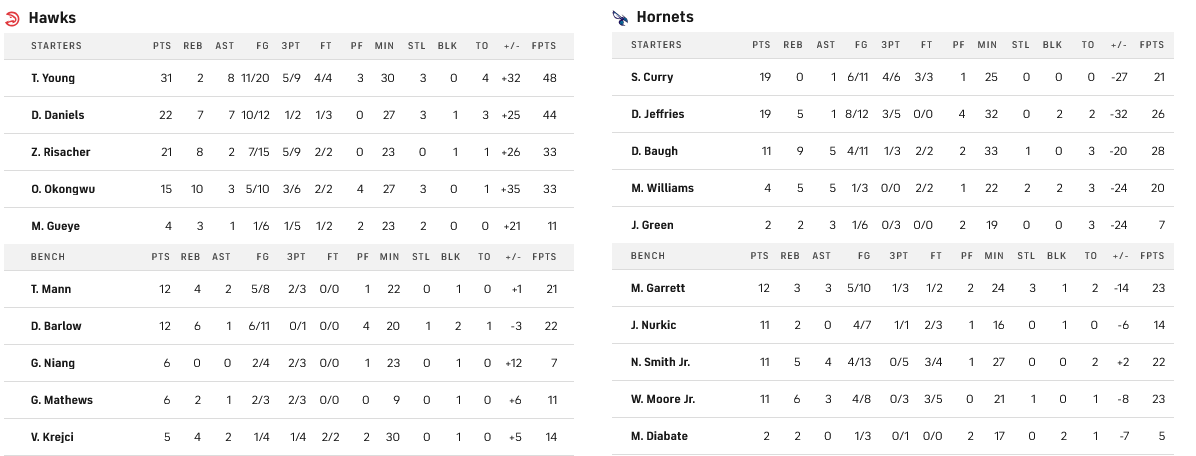Select T. Mann on Hawks bench

tap(51, 289)
